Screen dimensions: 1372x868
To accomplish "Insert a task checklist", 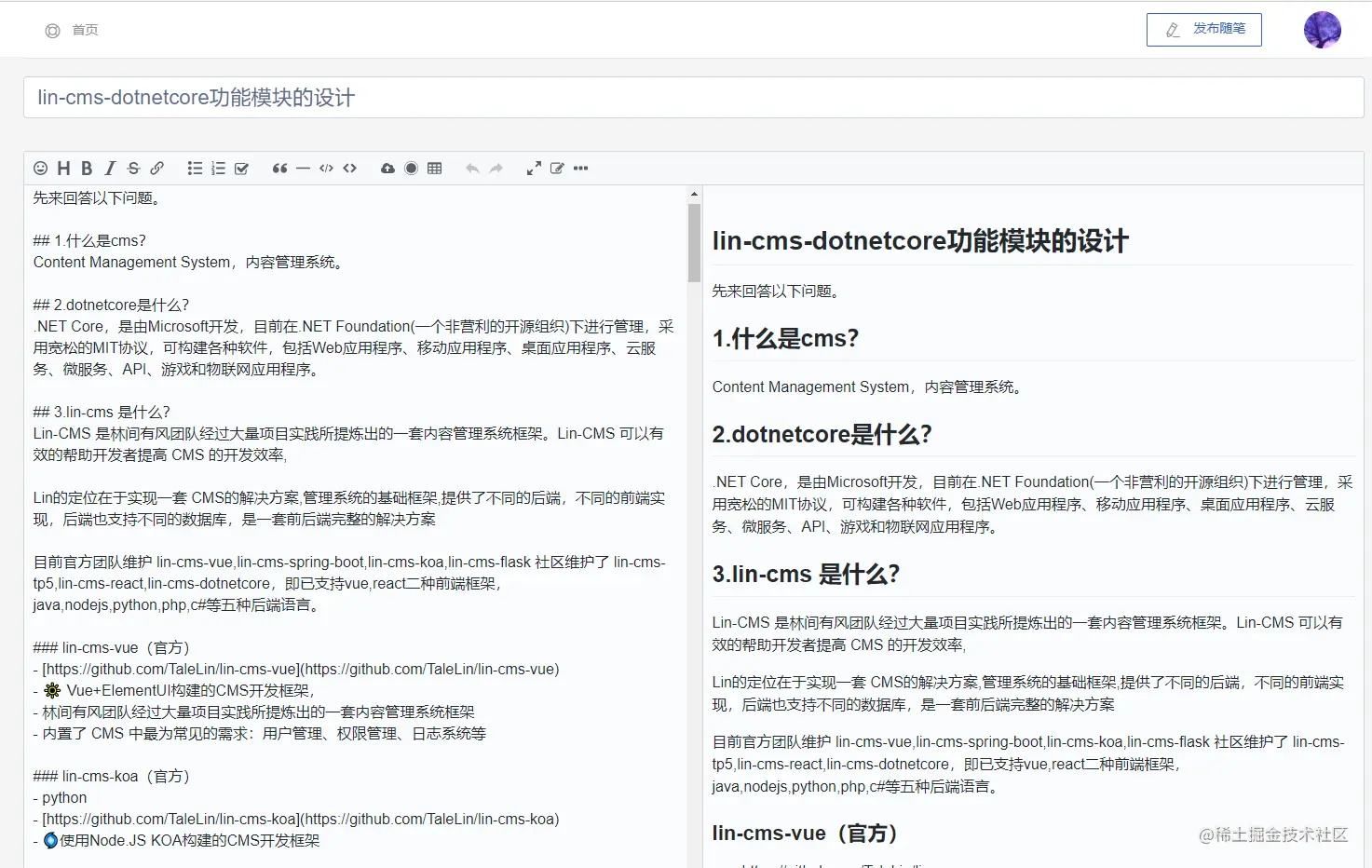I will pyautogui.click(x=241, y=169).
